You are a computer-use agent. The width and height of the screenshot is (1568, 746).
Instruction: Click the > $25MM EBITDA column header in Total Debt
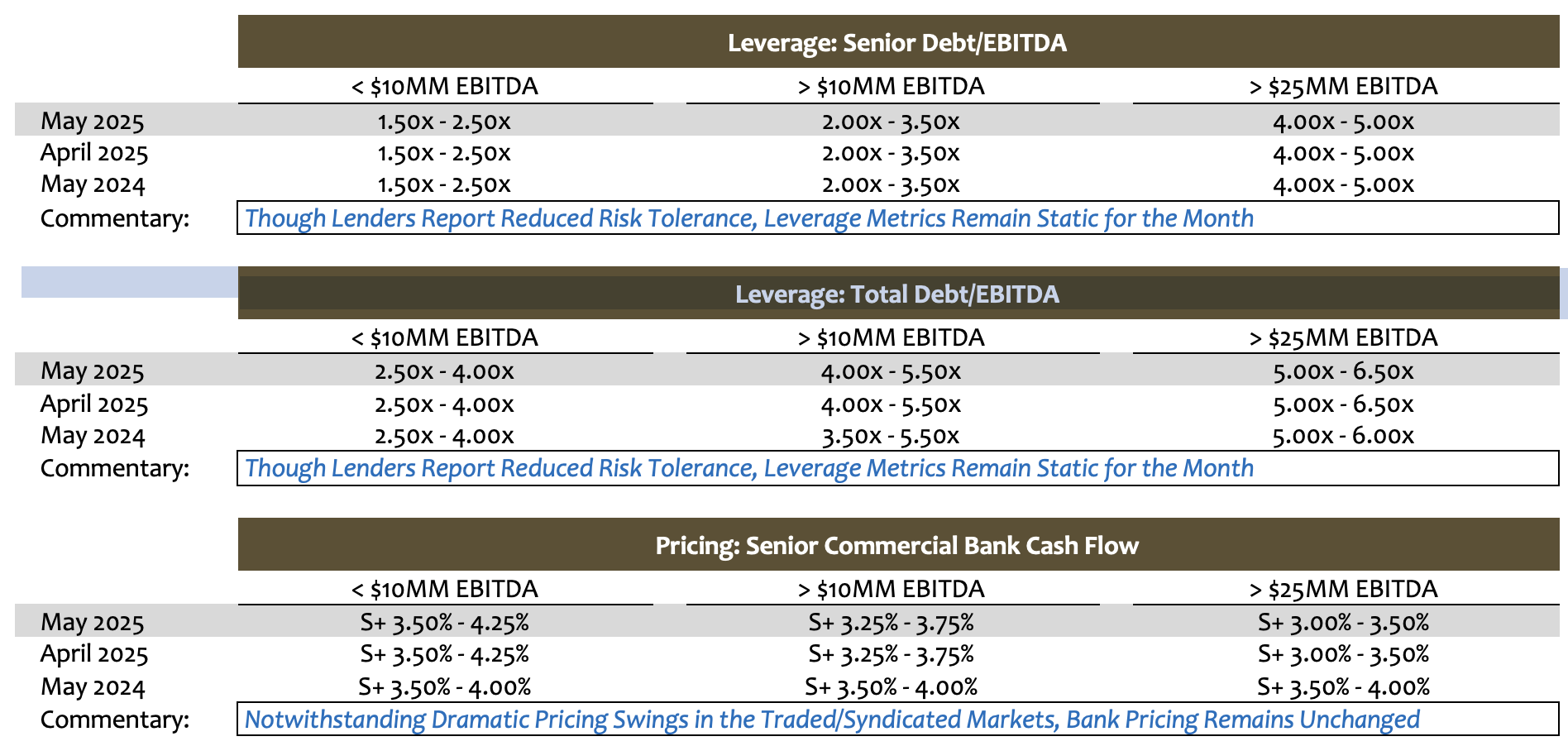[x=1344, y=337]
